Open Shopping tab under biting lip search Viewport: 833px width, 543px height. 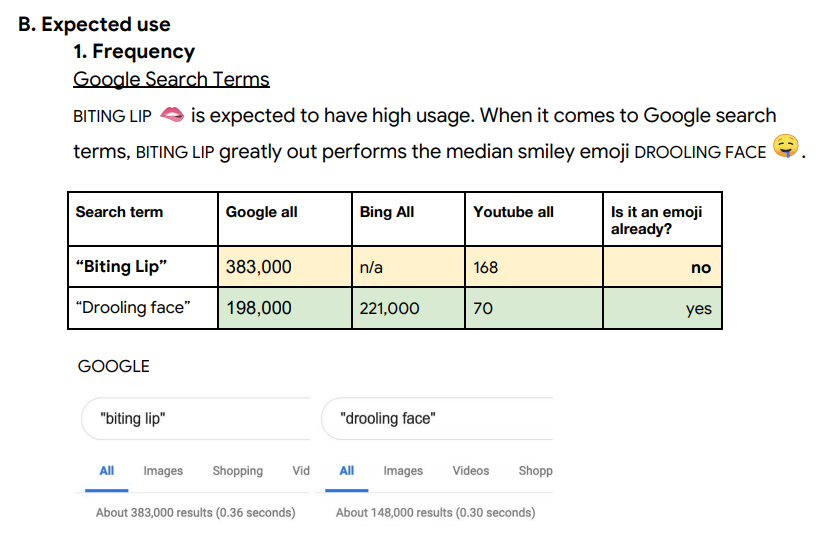coord(237,471)
